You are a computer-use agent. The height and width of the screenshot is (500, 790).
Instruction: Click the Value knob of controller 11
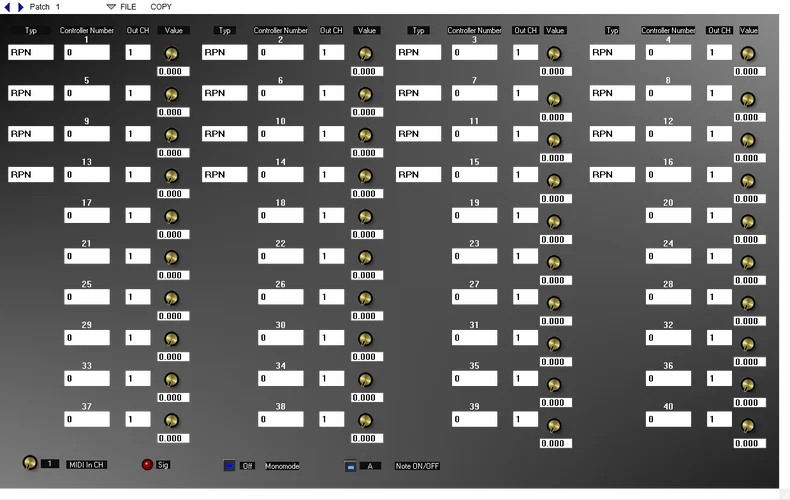coord(554,140)
